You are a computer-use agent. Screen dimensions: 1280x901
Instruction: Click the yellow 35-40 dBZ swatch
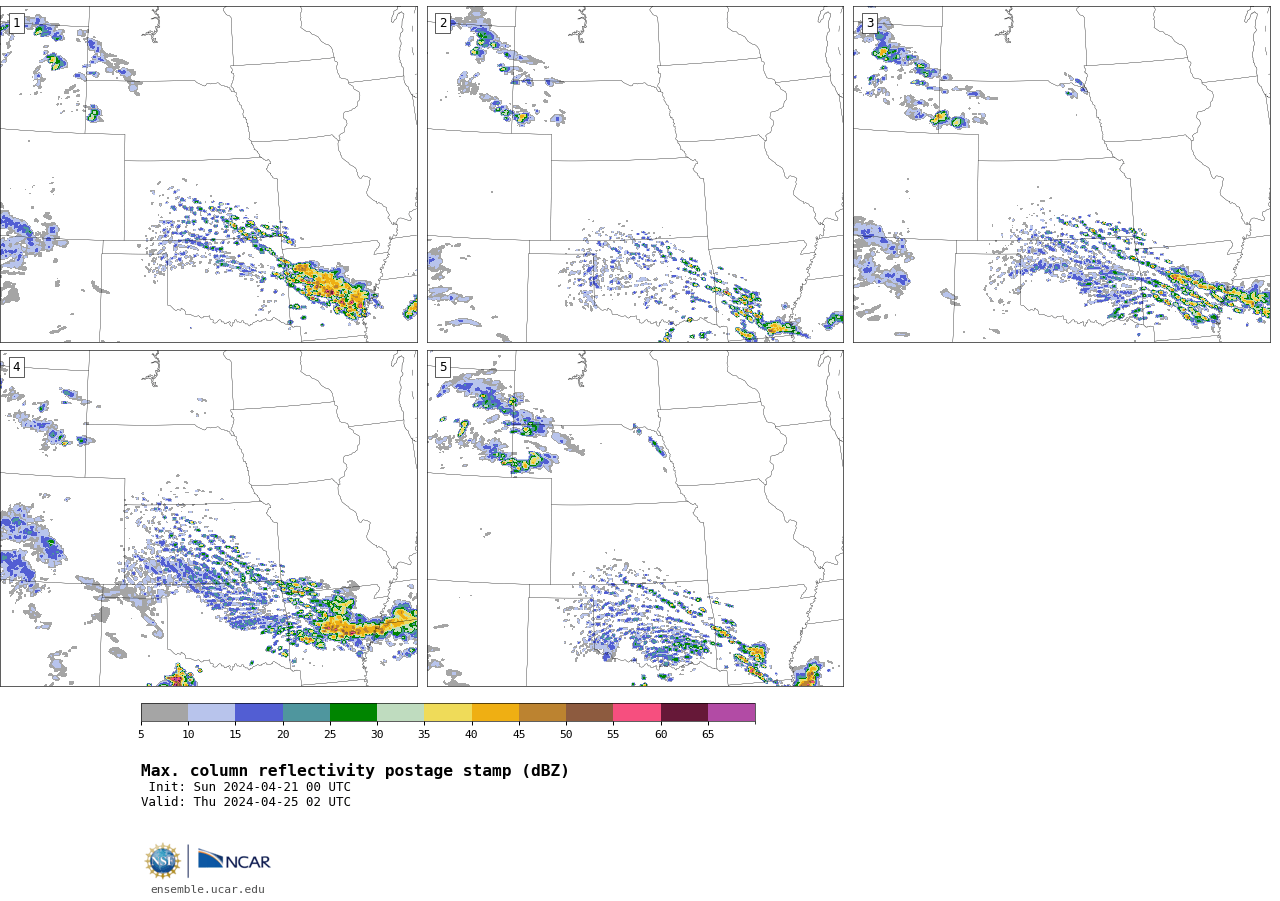click(448, 712)
